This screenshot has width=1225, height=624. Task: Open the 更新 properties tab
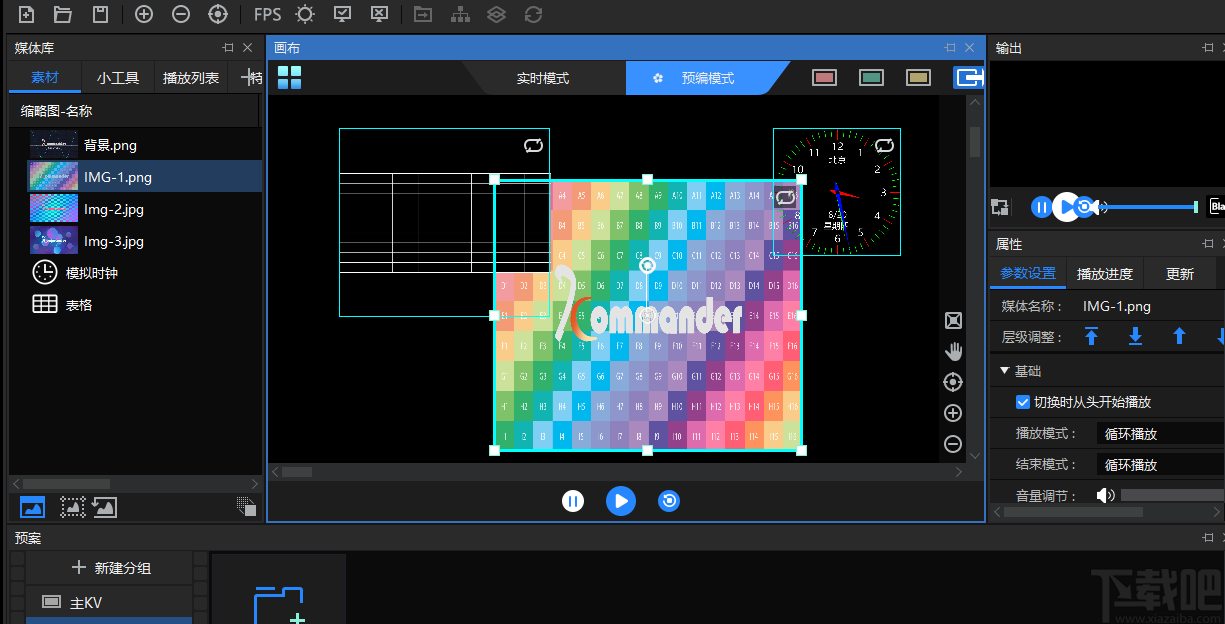pos(1180,274)
